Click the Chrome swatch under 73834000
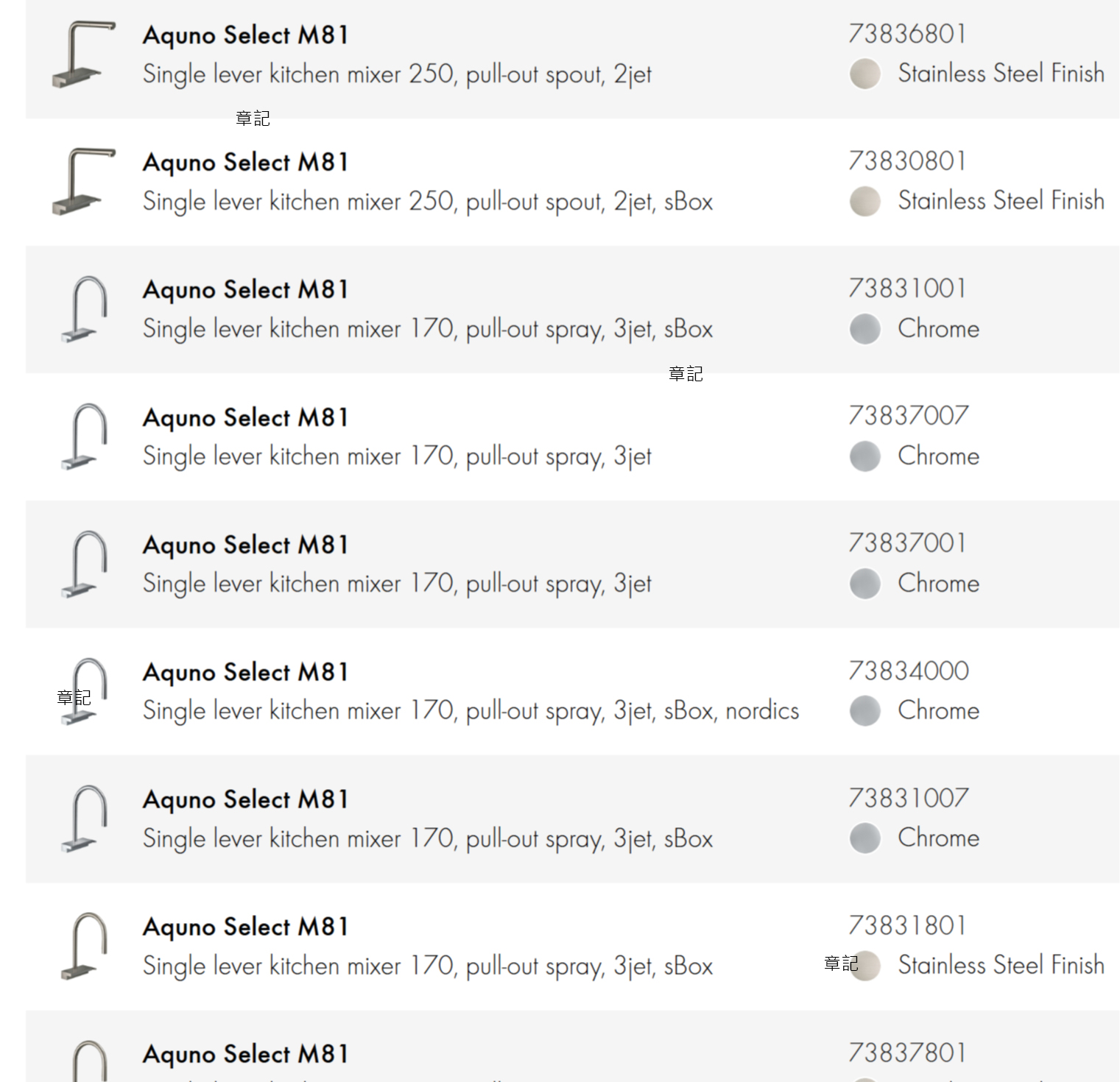 [865, 710]
